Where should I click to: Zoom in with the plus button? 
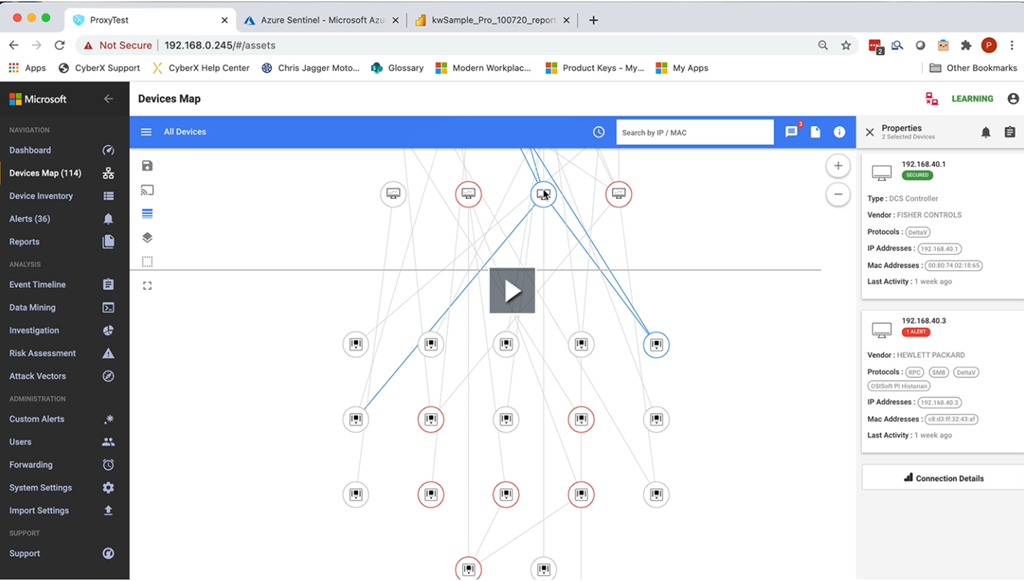[838, 166]
